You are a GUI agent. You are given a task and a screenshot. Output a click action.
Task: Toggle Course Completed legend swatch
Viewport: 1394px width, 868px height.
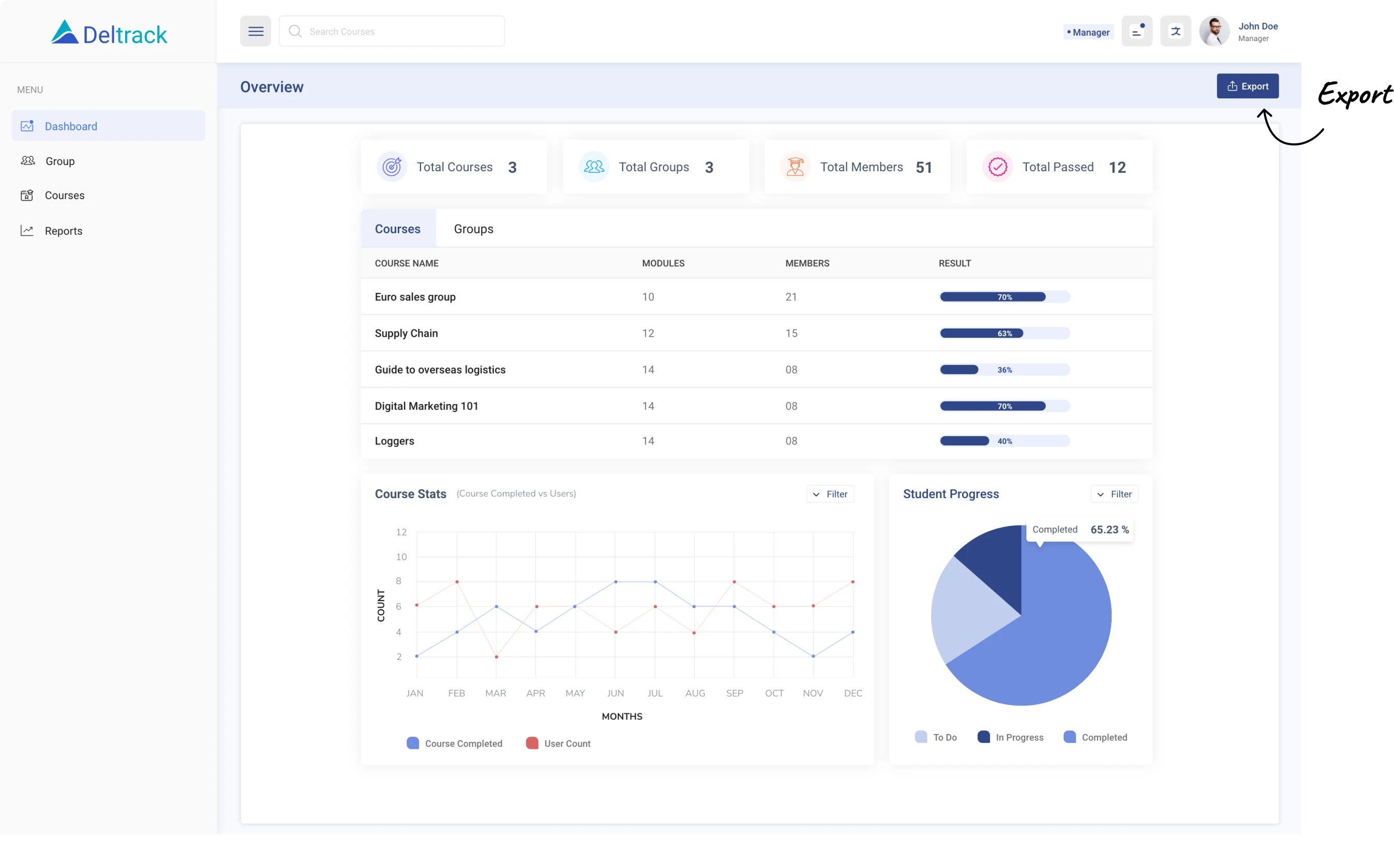[x=413, y=743]
